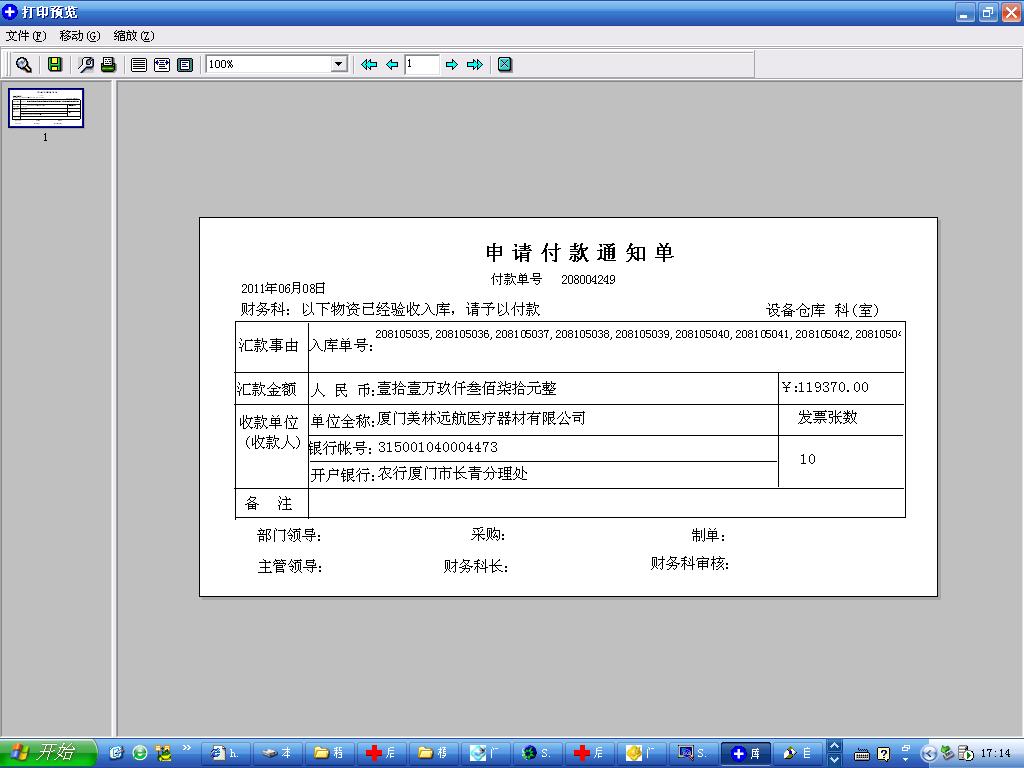Switch to taskbar item labeled 'h.'

(224, 753)
